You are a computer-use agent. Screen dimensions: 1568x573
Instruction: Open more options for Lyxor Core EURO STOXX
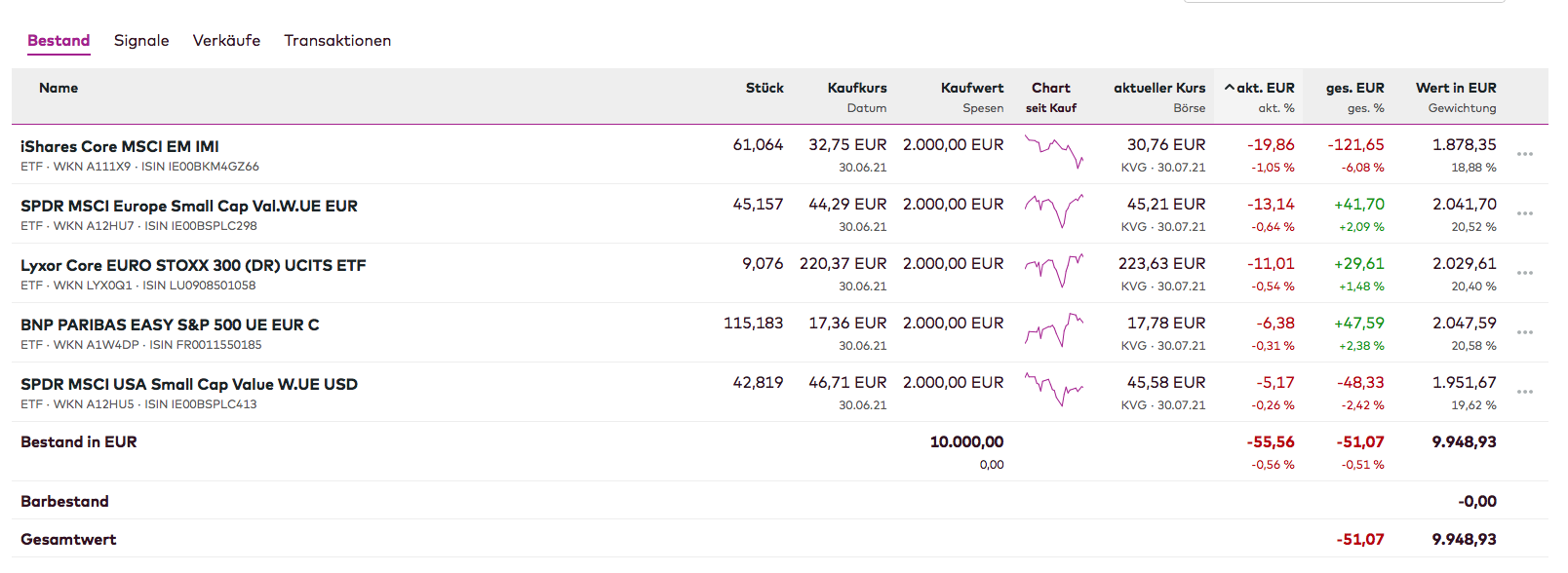pyautogui.click(x=1525, y=273)
